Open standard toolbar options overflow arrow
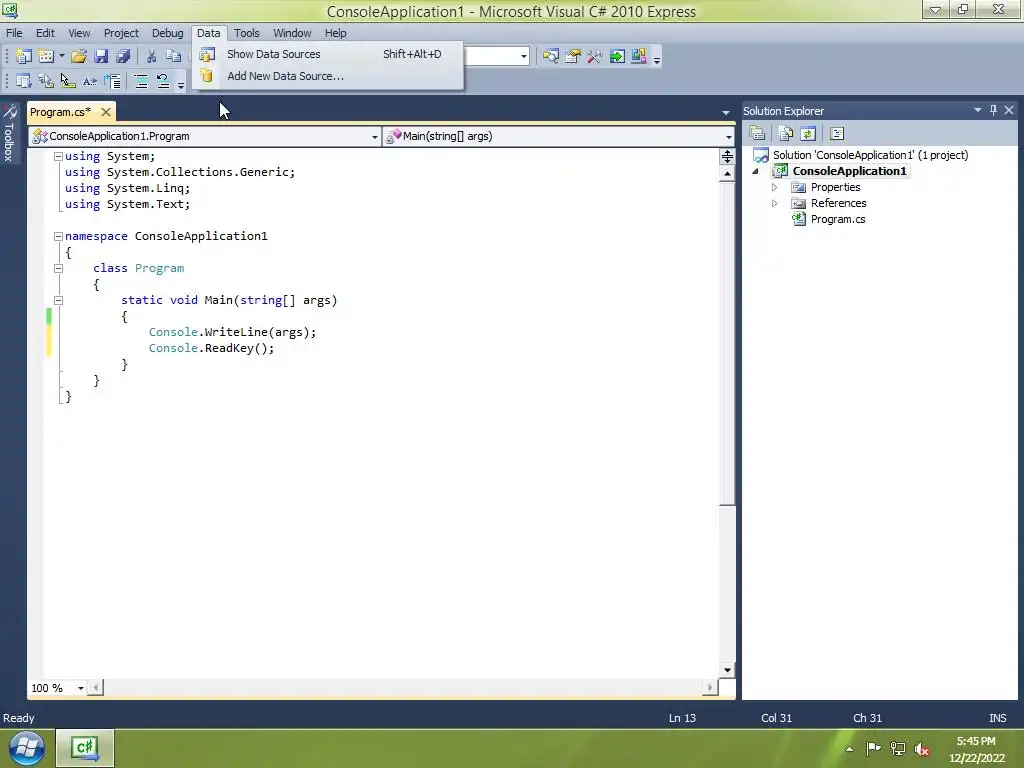The height and width of the screenshot is (768, 1024). coord(657,59)
